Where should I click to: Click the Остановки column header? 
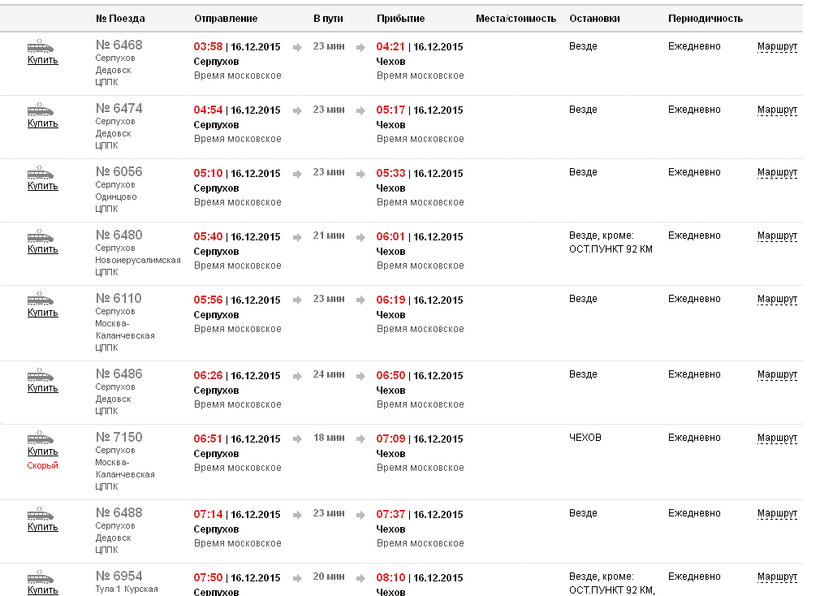594,19
